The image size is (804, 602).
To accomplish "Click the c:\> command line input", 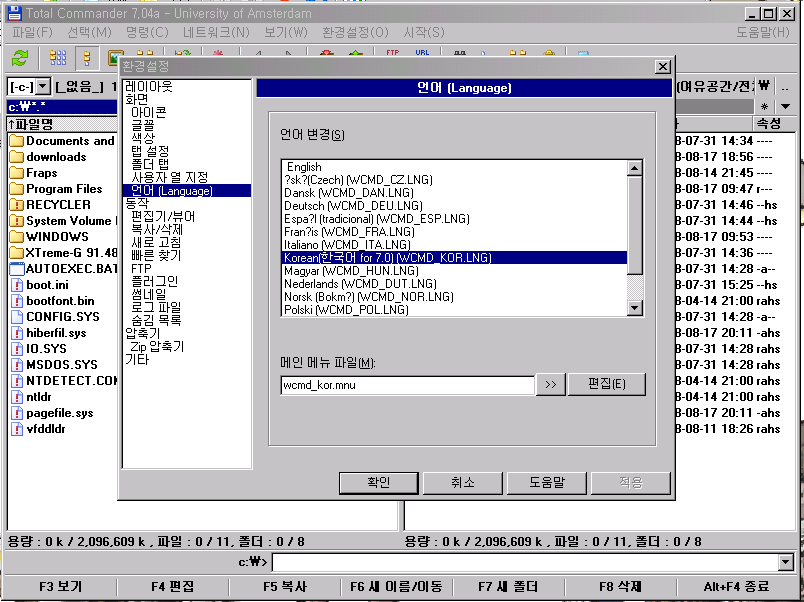I will [x=526, y=562].
